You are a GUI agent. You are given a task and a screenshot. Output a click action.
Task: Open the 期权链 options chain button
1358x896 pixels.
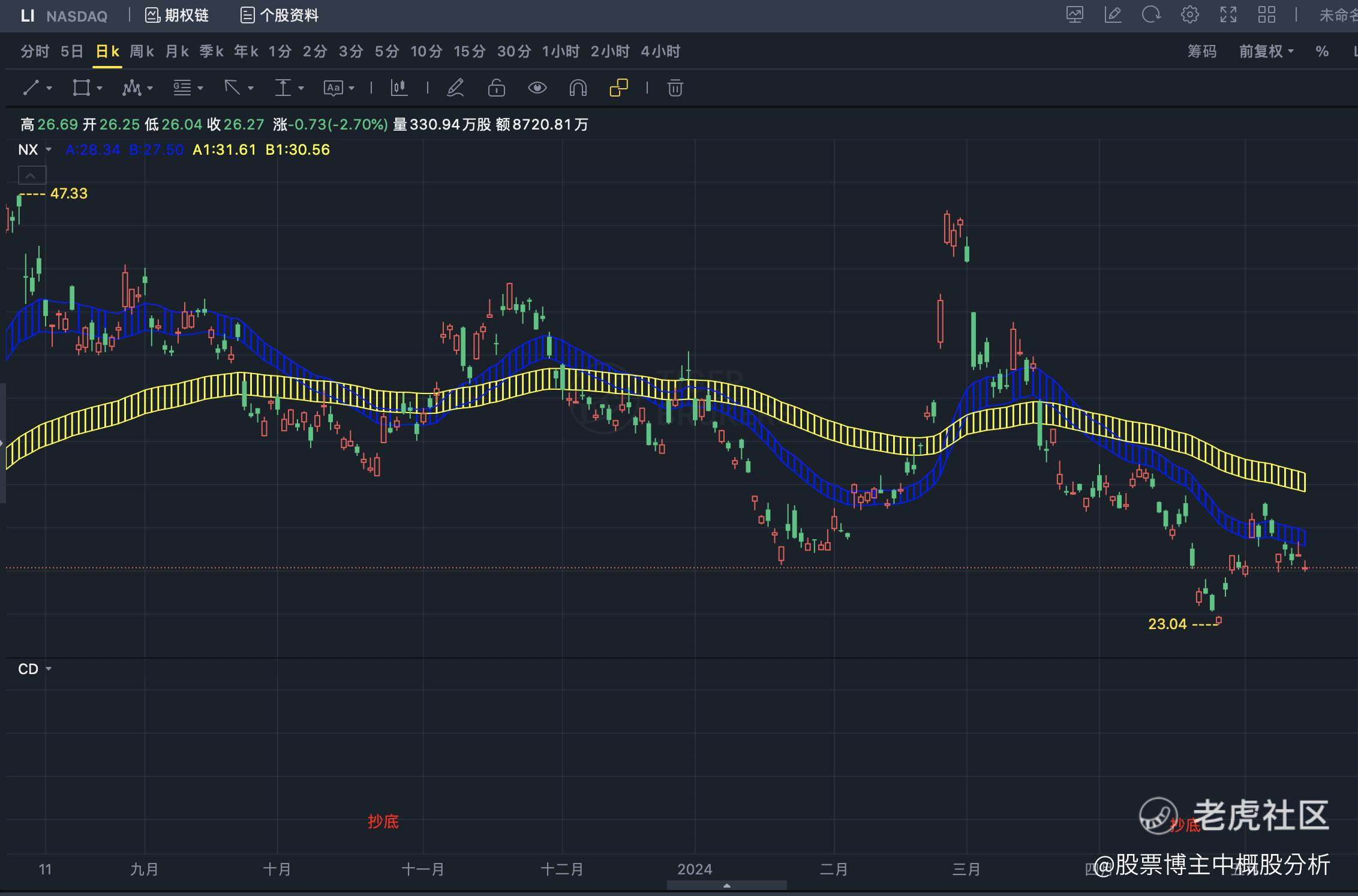pyautogui.click(x=177, y=15)
